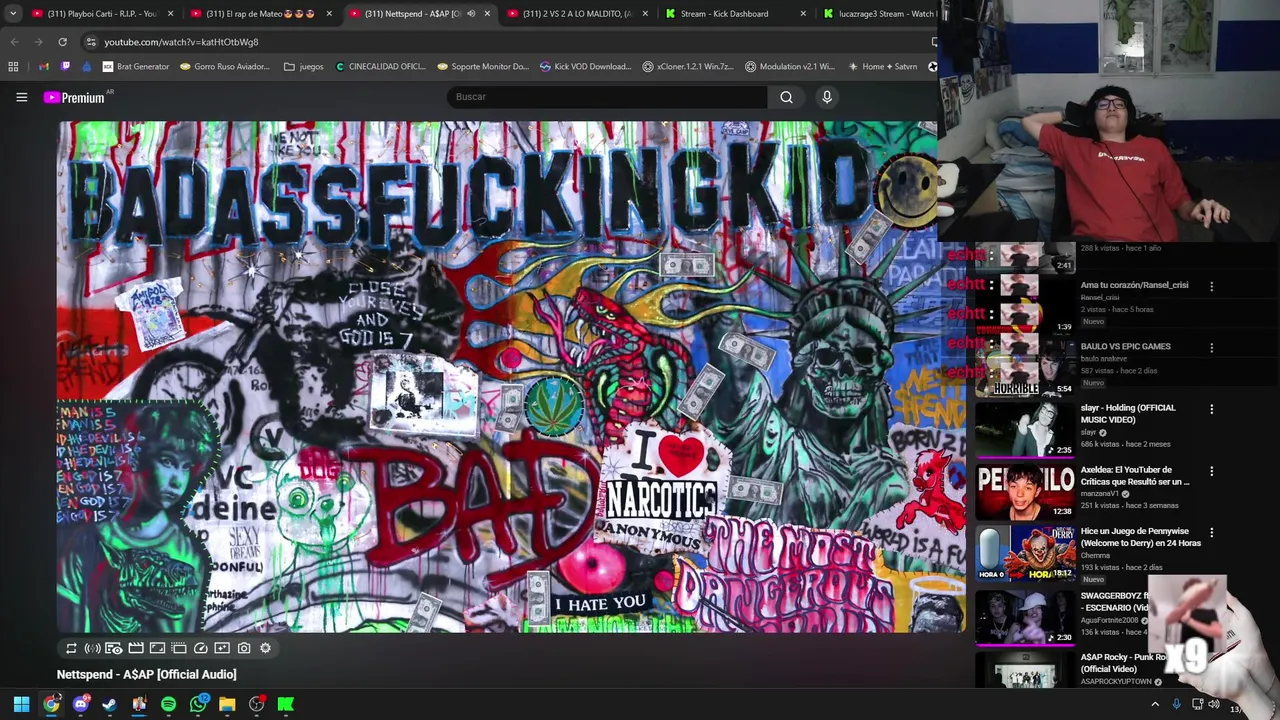1280x720 pixels.
Task: Open options for BAULO VS EPIC GAMES
Action: point(1211,348)
